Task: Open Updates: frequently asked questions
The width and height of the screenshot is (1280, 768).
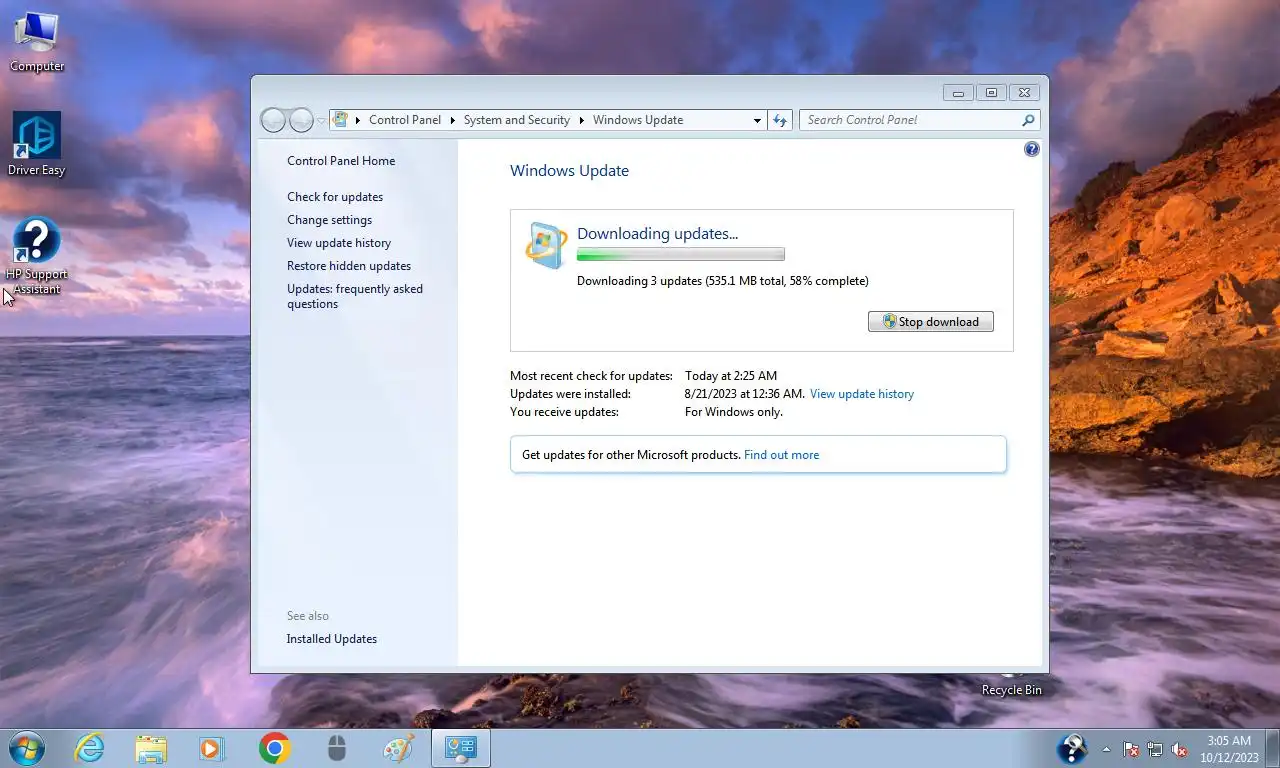Action: point(355,296)
